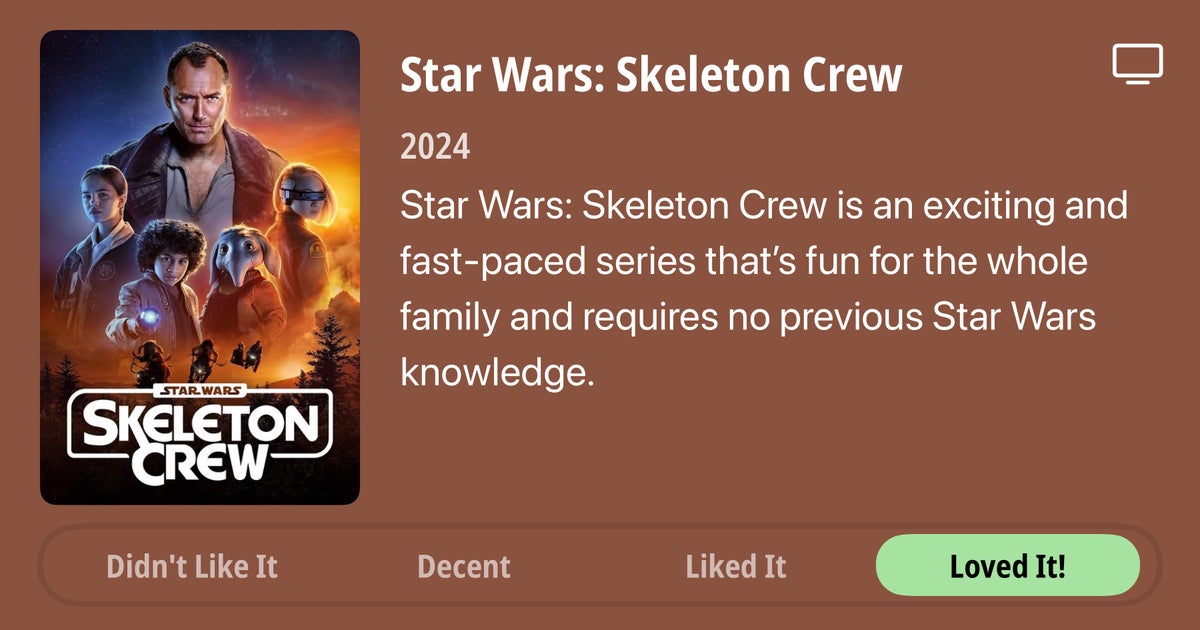Click the glowing blue orb on poster
The height and width of the screenshot is (630, 1200).
[x=150, y=318]
